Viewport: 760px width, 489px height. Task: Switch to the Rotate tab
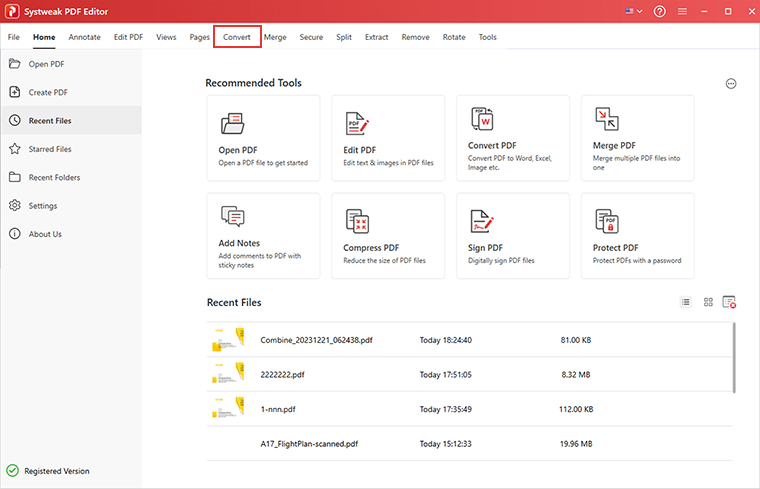pos(454,37)
